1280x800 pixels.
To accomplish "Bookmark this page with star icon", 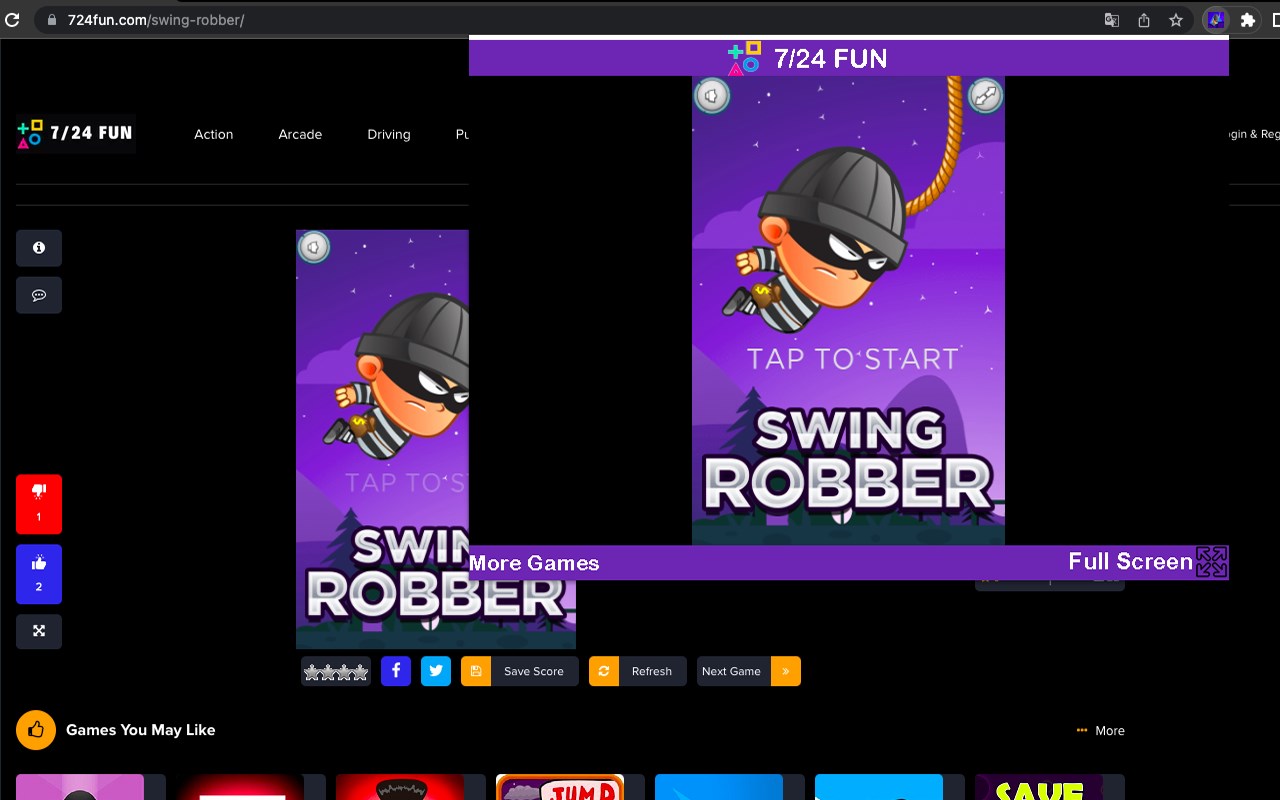I will tap(1176, 20).
